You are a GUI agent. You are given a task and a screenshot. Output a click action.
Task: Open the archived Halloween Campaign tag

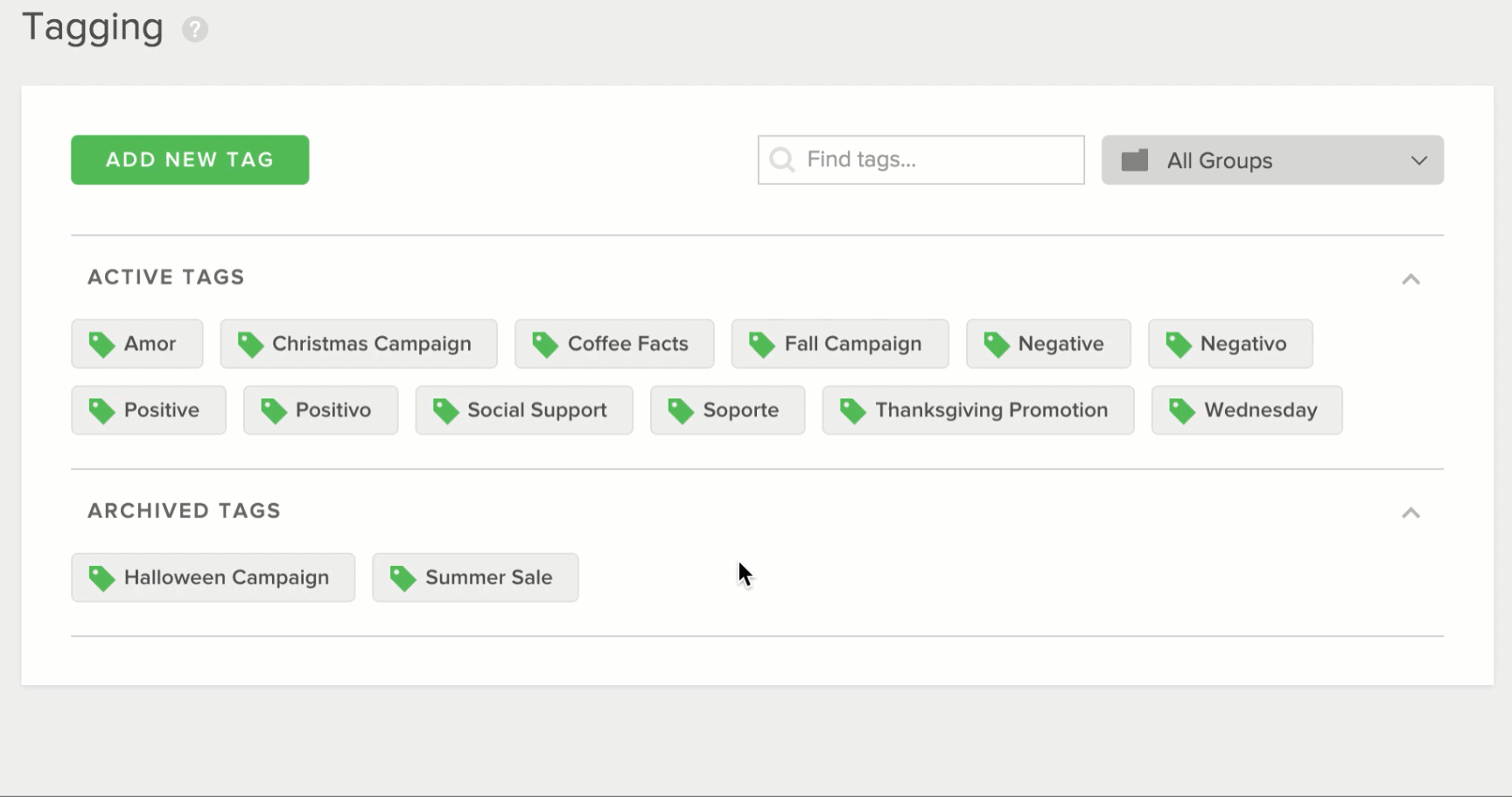pos(213,577)
